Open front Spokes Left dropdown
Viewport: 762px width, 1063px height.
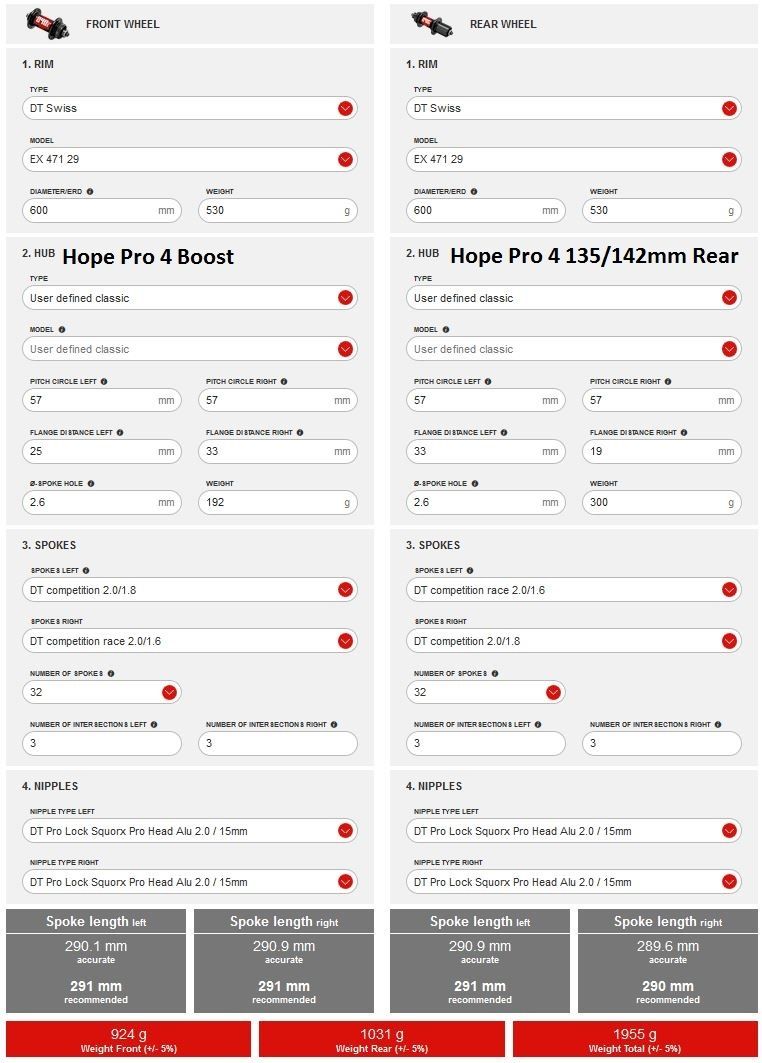(345, 590)
